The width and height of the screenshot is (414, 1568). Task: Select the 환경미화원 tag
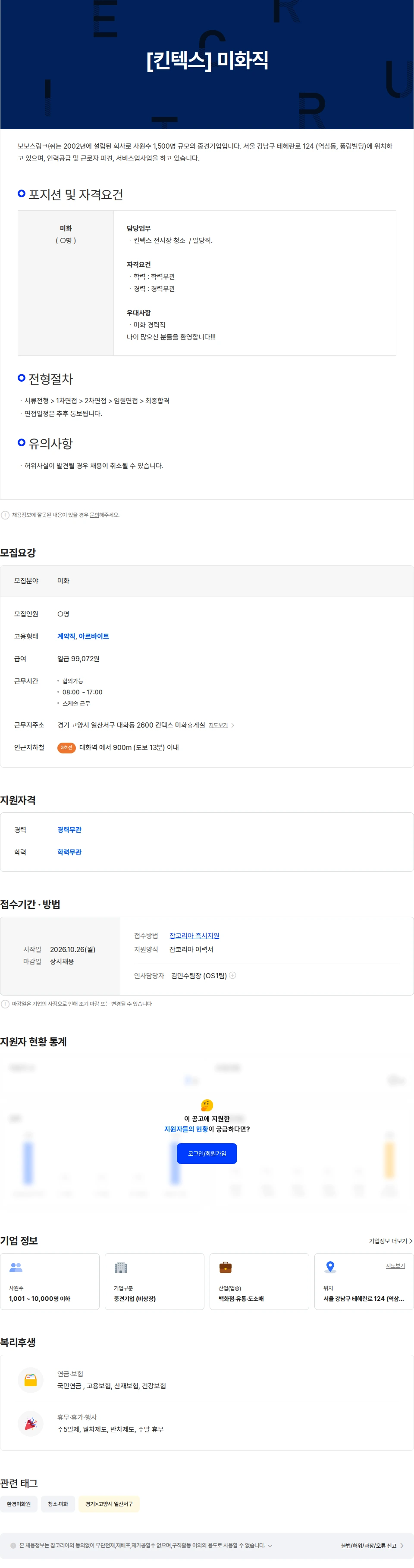pos(19,1503)
